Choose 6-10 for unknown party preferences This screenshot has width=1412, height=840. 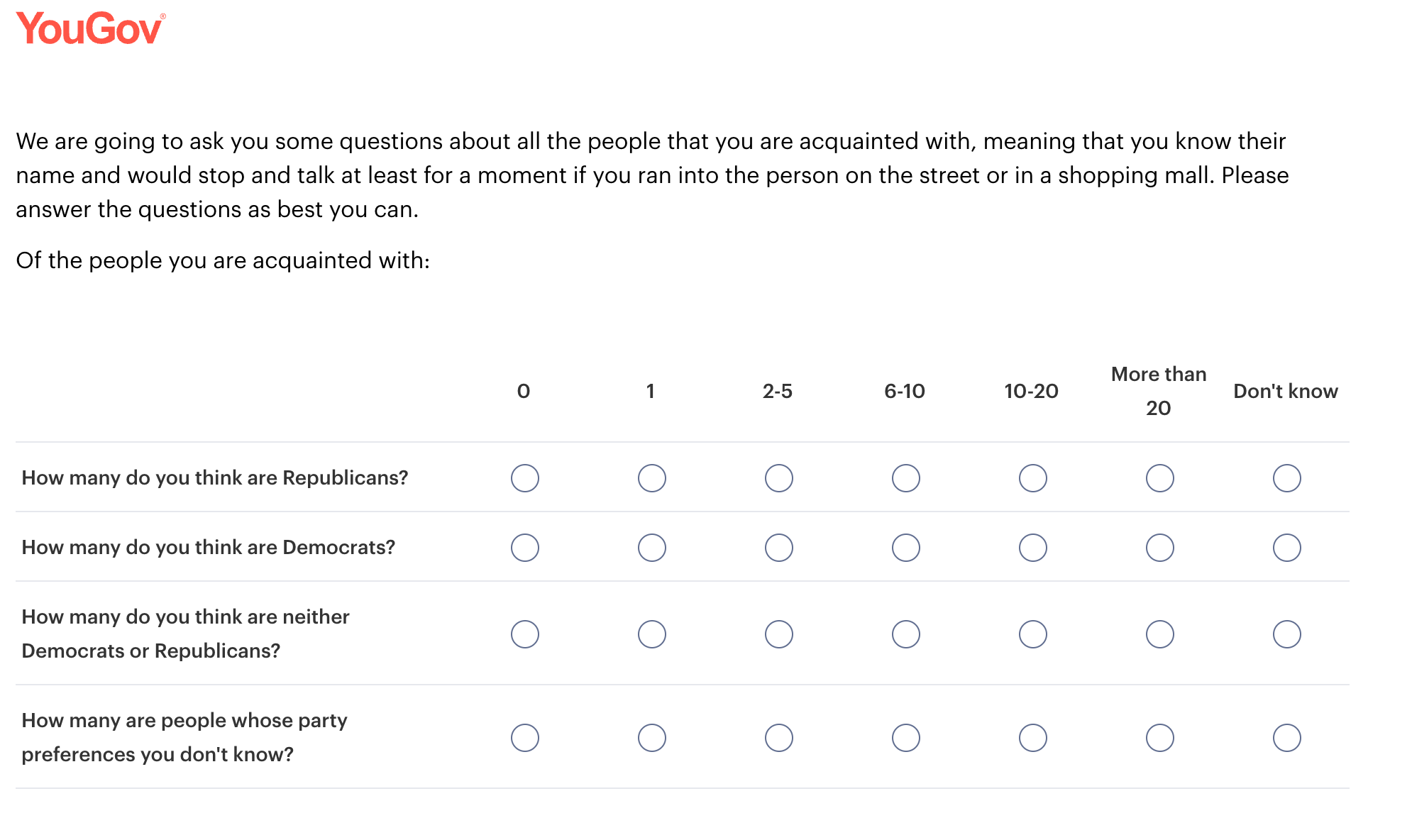(905, 738)
